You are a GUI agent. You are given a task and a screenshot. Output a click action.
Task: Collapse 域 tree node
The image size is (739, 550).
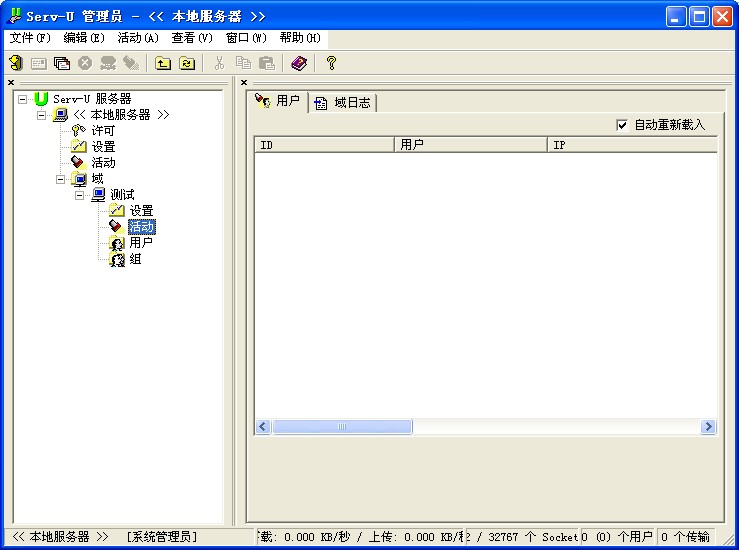tap(60, 179)
